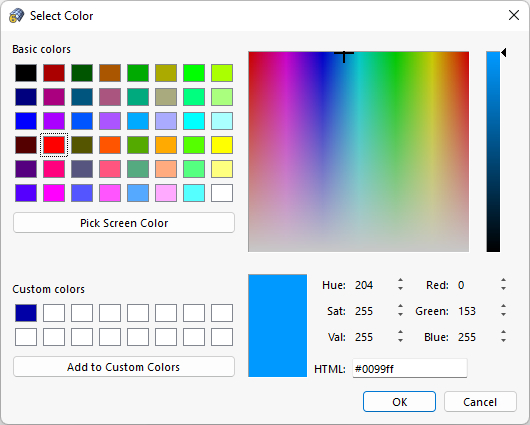The height and width of the screenshot is (425, 530).
Task: Select the dark blue custom color swatch
Action: (x=26, y=313)
